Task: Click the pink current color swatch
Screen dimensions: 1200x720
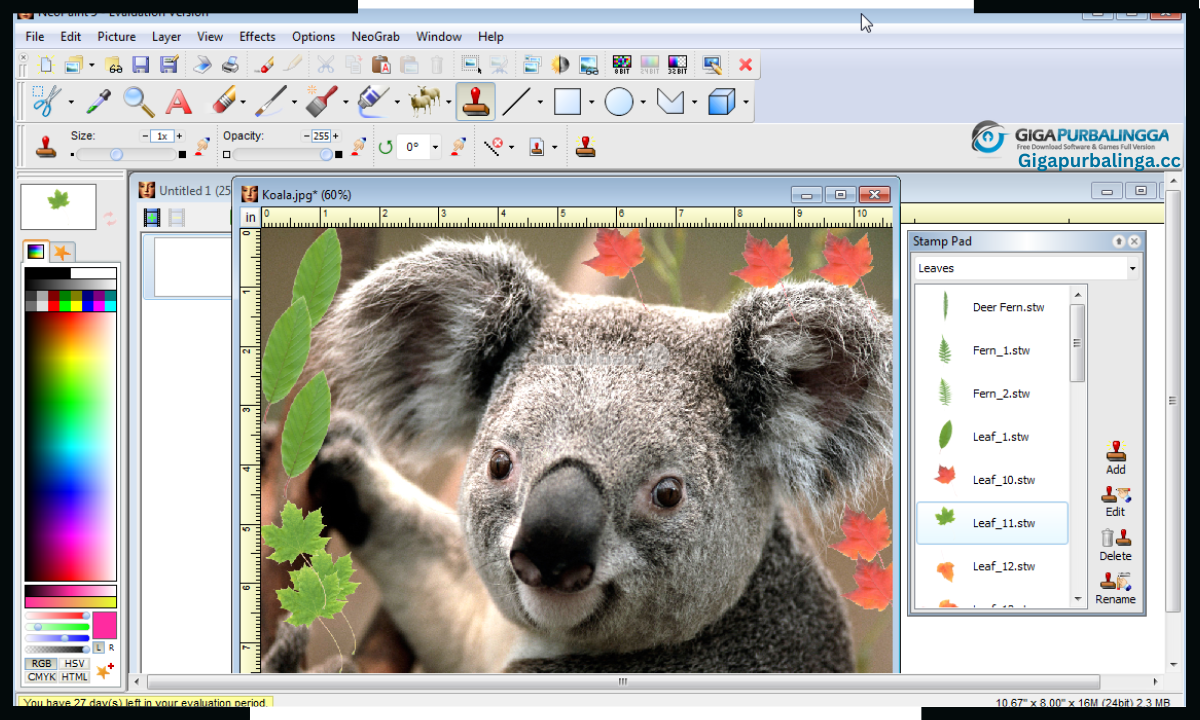Action: (x=105, y=626)
